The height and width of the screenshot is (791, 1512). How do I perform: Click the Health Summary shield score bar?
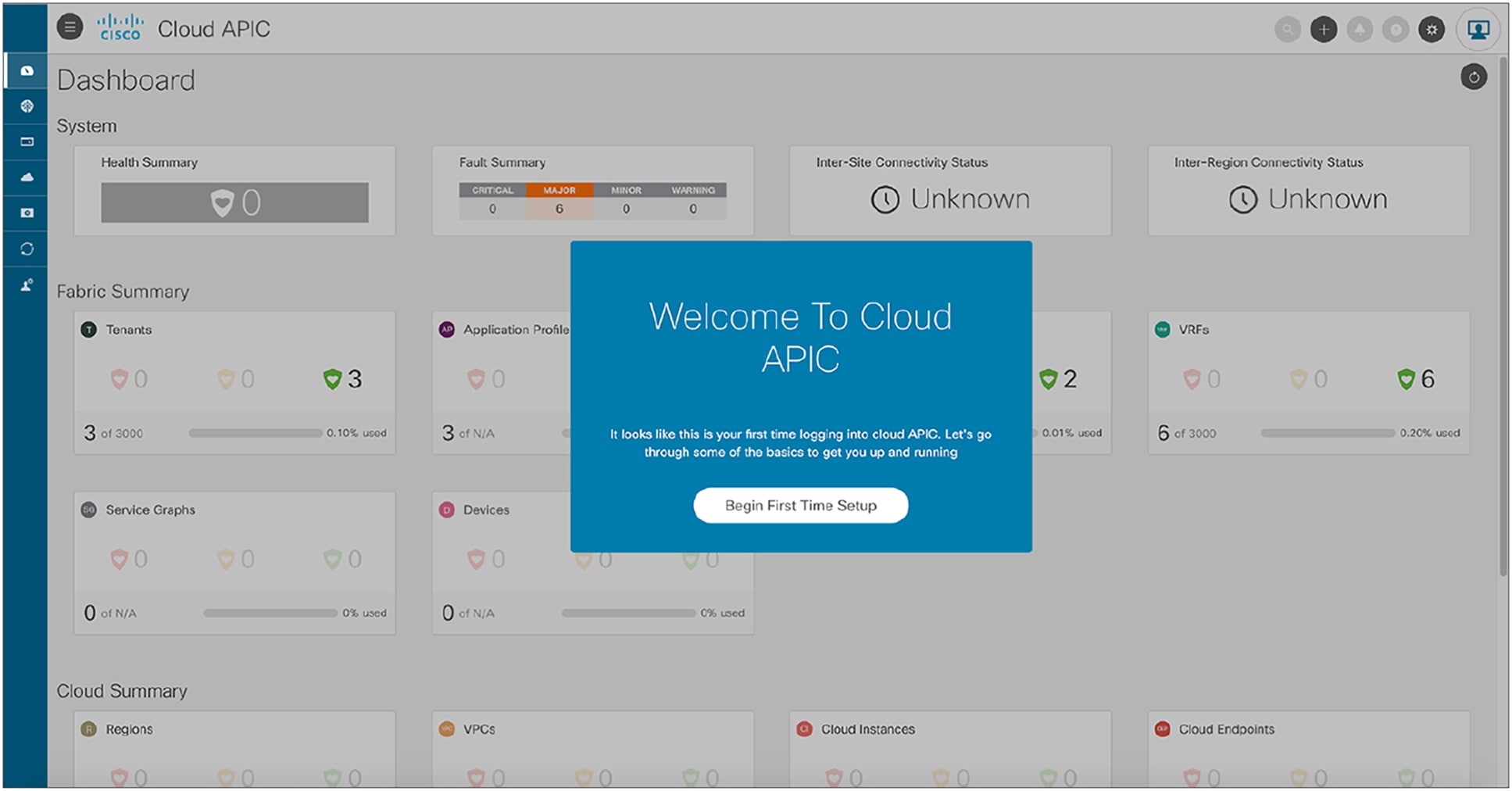point(234,202)
